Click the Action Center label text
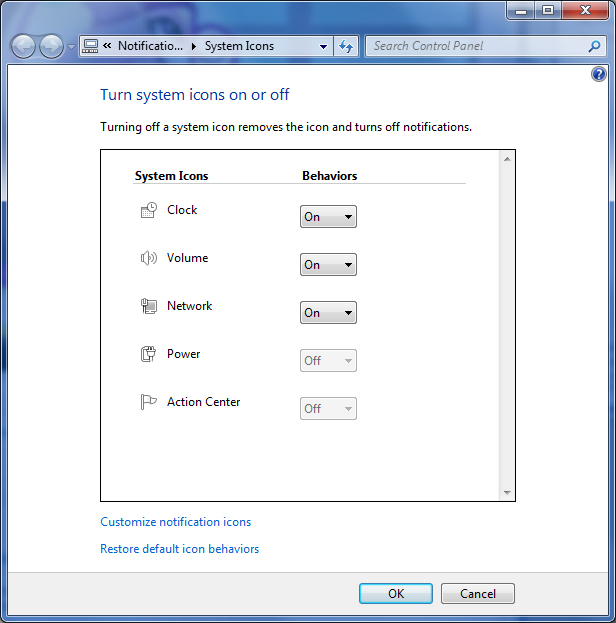Screen dimensions: 616x623 [203, 402]
